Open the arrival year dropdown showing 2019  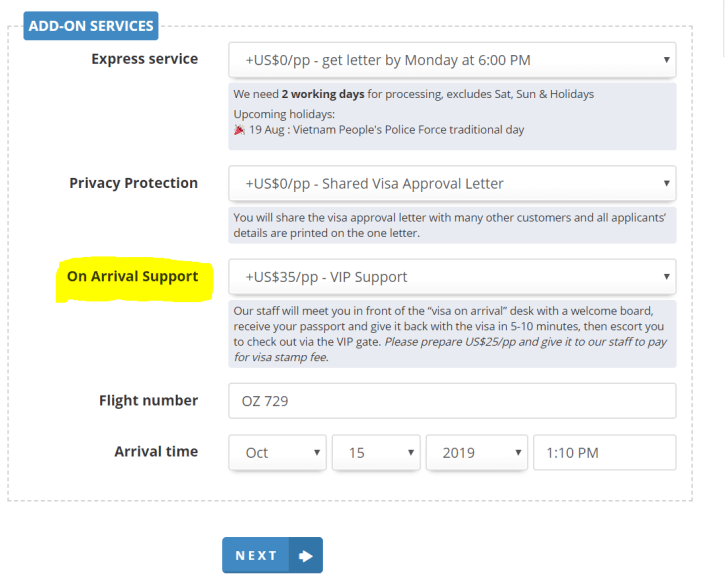(476, 453)
